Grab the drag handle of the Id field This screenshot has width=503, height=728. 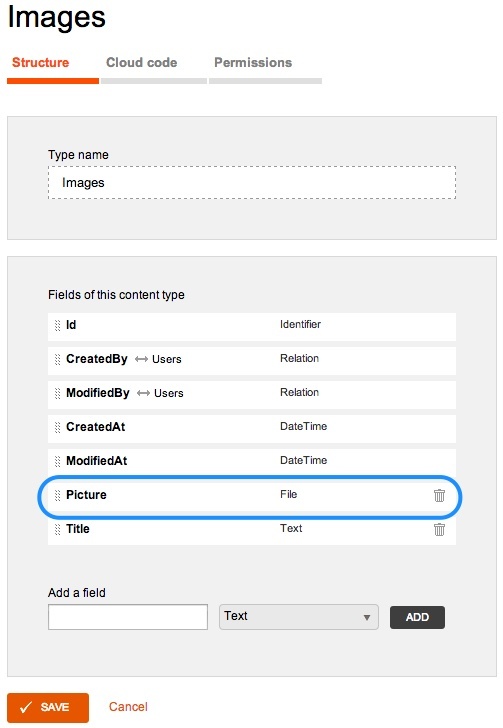pyautogui.click(x=58, y=325)
